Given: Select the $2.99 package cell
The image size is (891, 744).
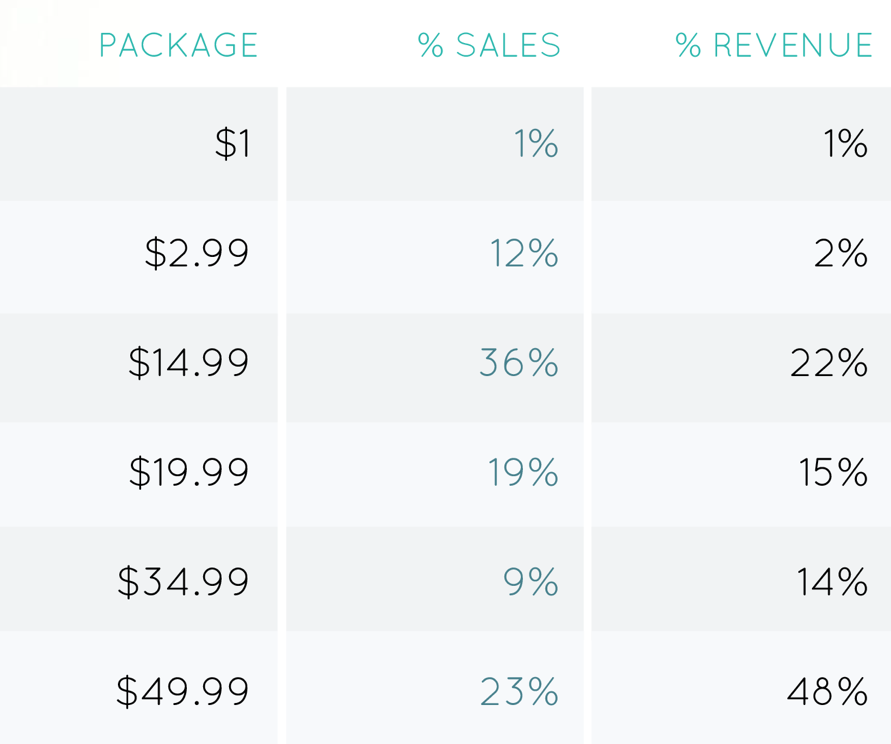Looking at the screenshot, I should coord(197,254).
